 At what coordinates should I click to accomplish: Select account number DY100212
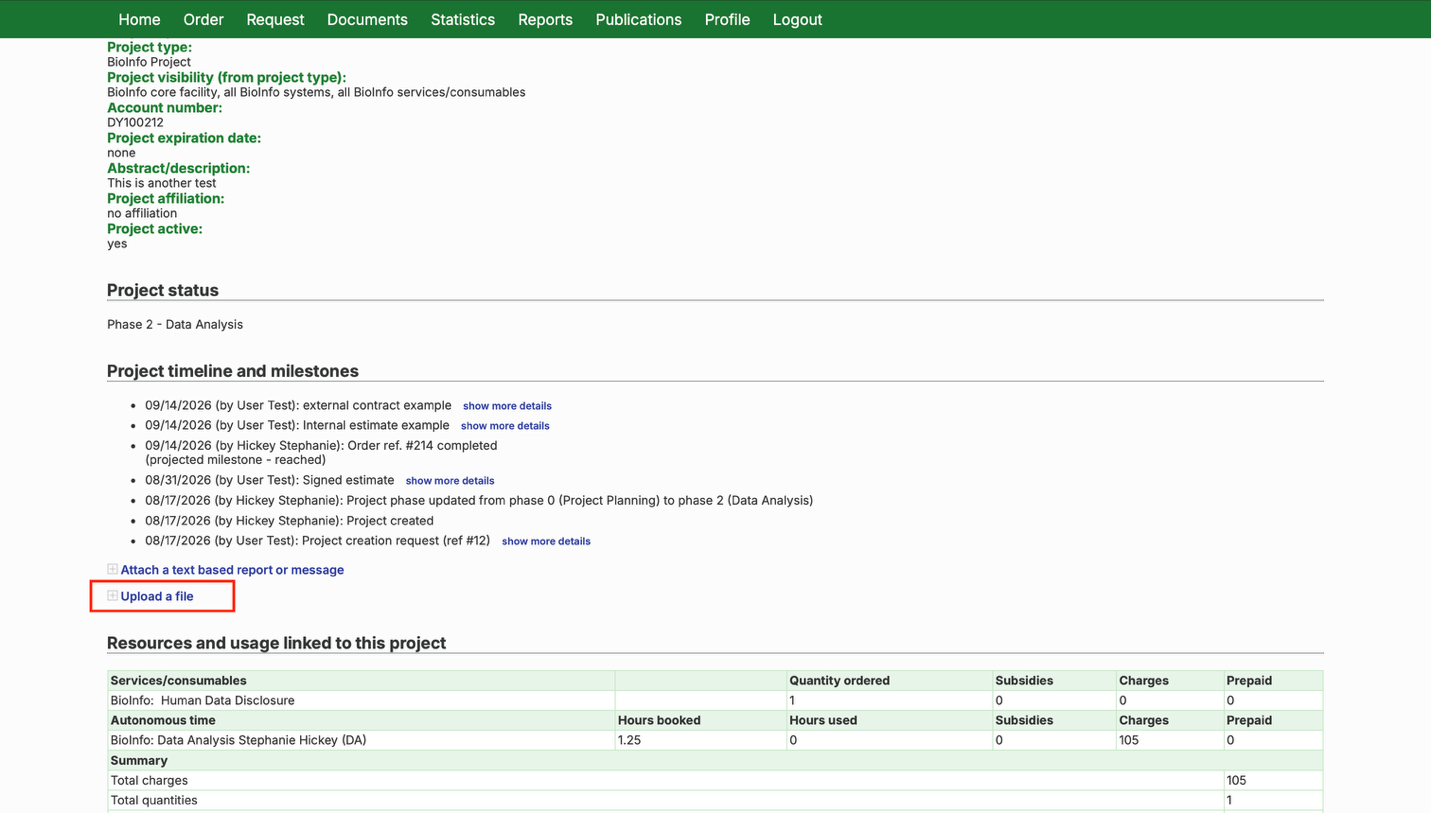(x=135, y=123)
